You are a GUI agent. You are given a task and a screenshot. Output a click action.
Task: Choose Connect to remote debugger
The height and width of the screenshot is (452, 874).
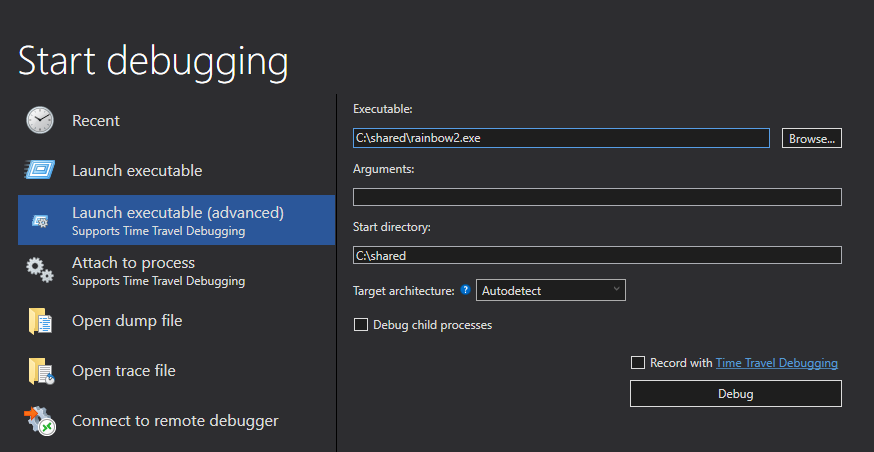coord(176,421)
